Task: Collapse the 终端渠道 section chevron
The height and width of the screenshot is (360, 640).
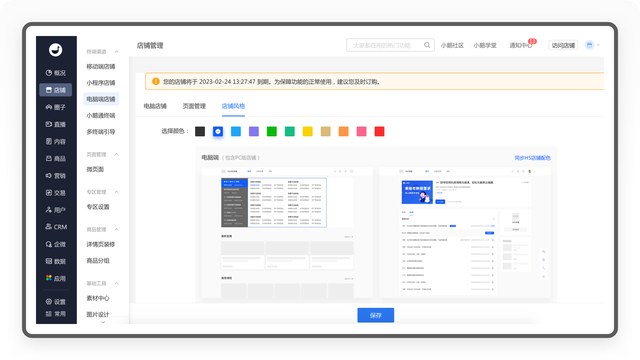Action: tap(116, 52)
